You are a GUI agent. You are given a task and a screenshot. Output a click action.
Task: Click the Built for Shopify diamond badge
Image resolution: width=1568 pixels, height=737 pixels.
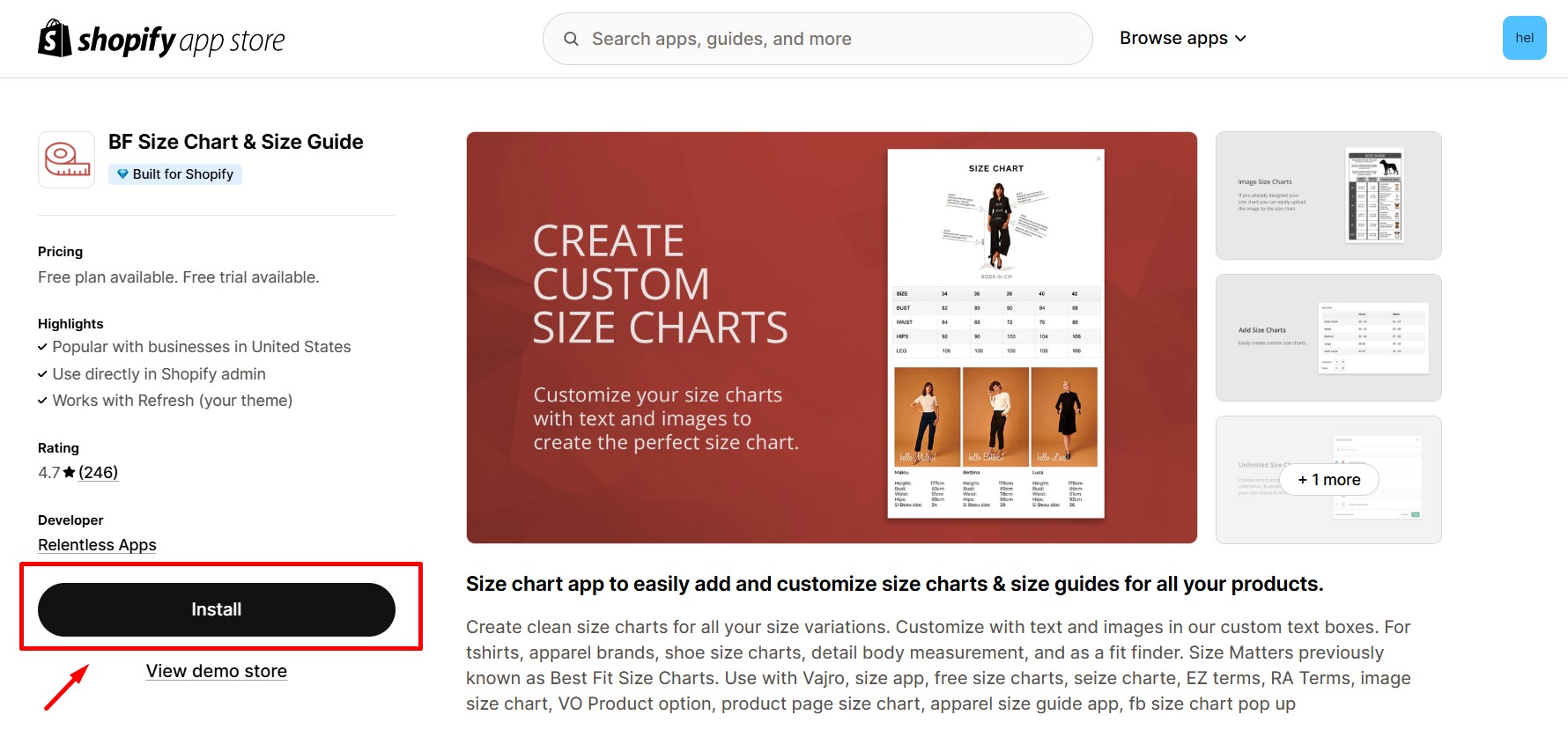pyautogui.click(x=122, y=173)
